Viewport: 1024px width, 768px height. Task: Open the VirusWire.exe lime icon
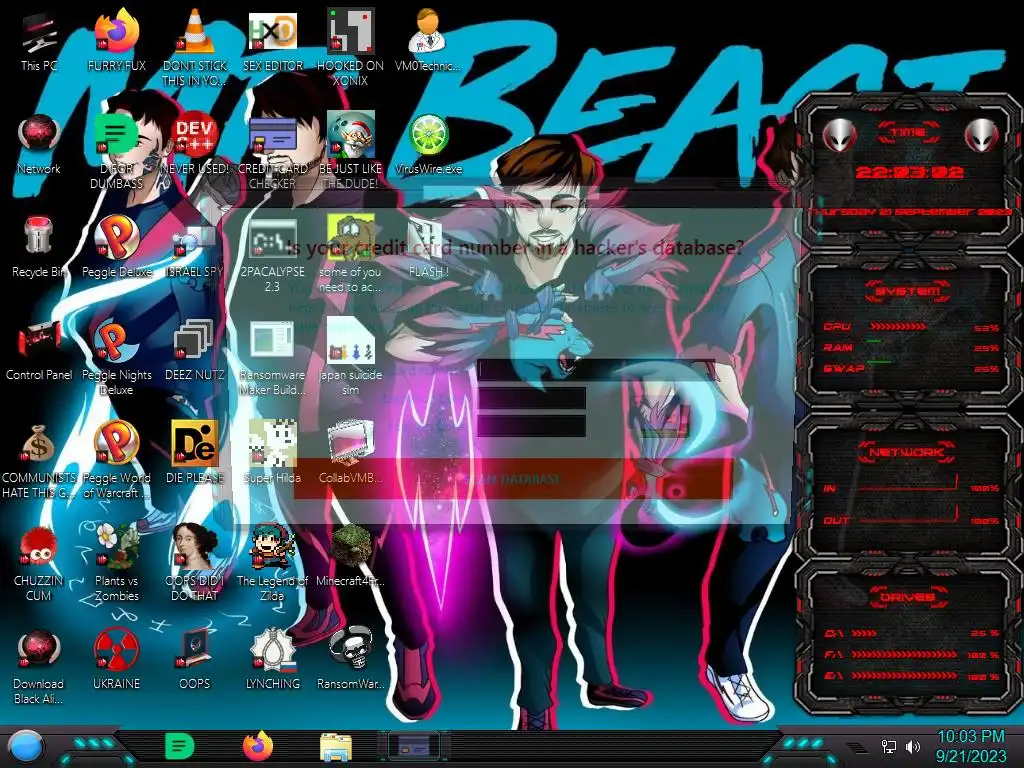(428, 145)
